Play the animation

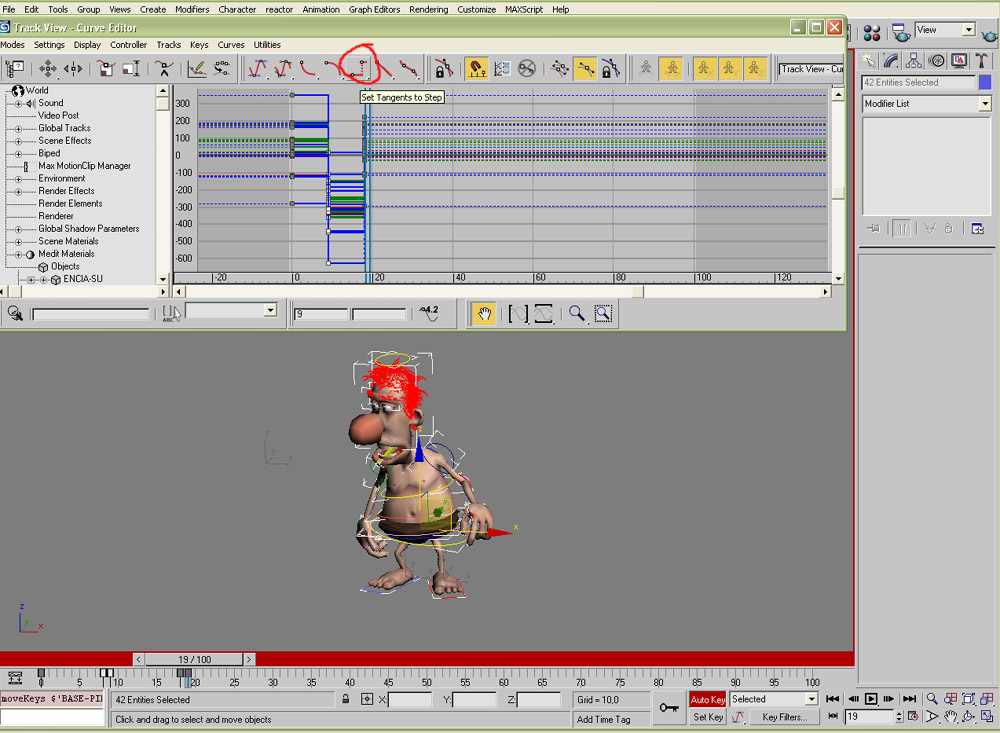pyautogui.click(x=871, y=699)
